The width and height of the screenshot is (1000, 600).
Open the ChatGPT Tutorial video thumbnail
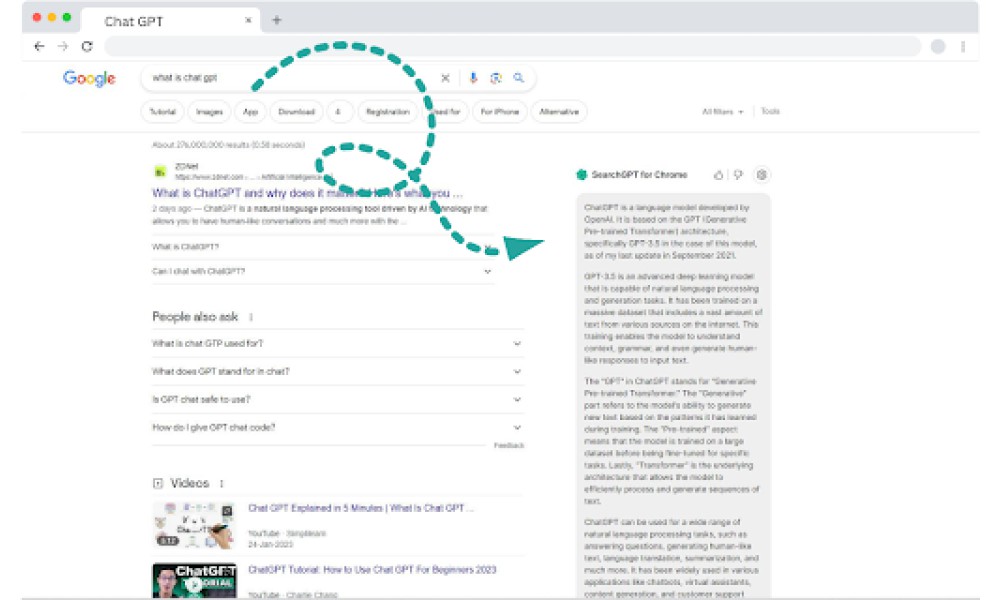click(x=194, y=581)
